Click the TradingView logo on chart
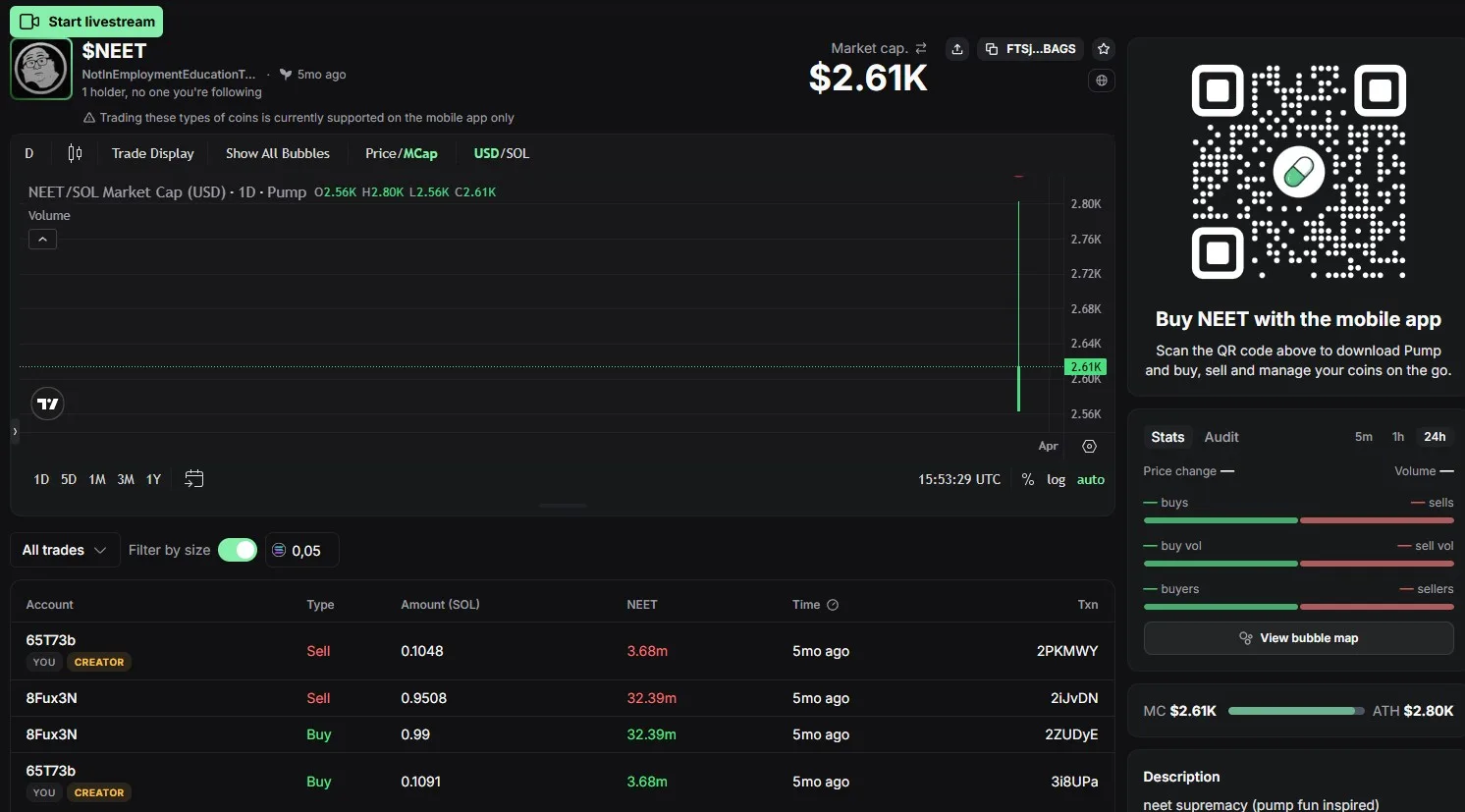This screenshot has height=812, width=1465. [x=47, y=404]
